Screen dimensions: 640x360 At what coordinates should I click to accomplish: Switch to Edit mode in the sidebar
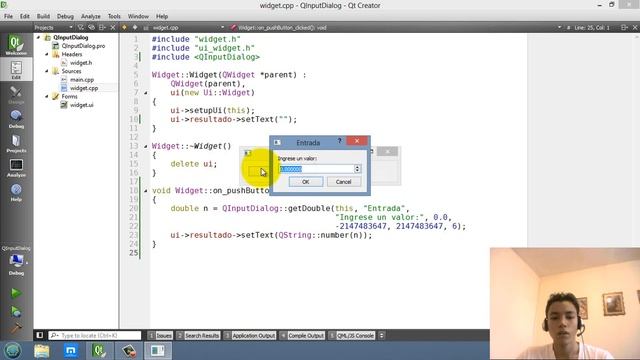[x=16, y=69]
